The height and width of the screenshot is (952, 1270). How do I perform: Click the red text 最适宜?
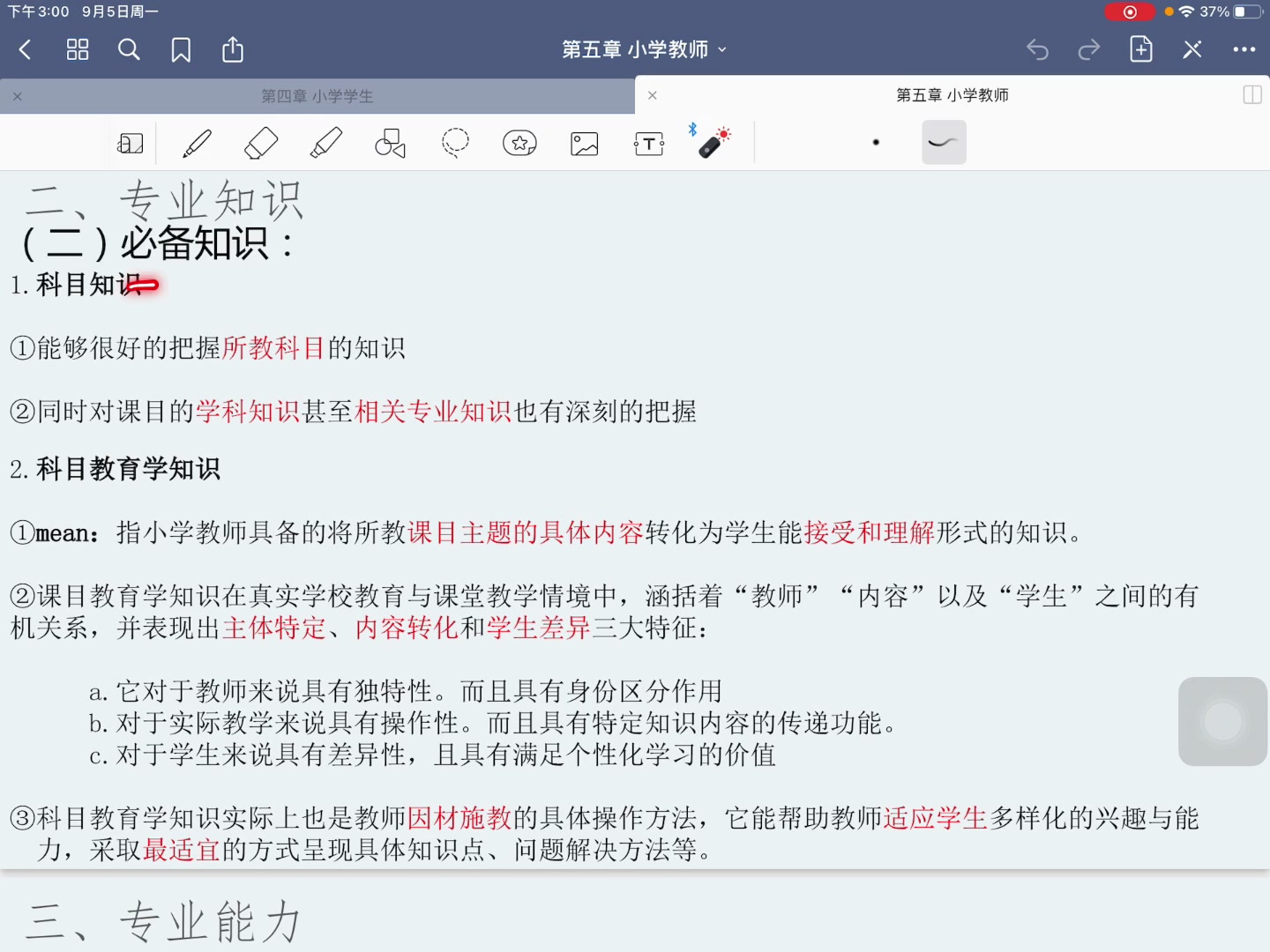pos(182,850)
